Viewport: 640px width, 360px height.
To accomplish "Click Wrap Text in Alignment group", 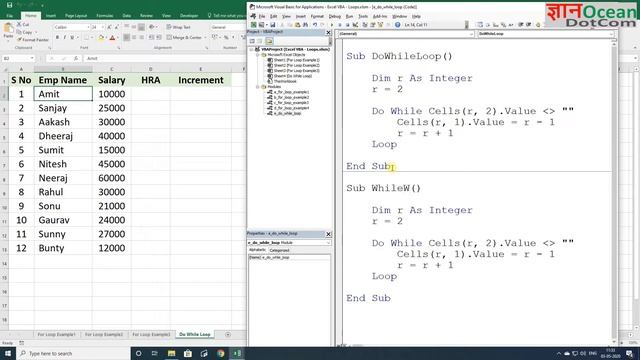I will click(x=179, y=27).
